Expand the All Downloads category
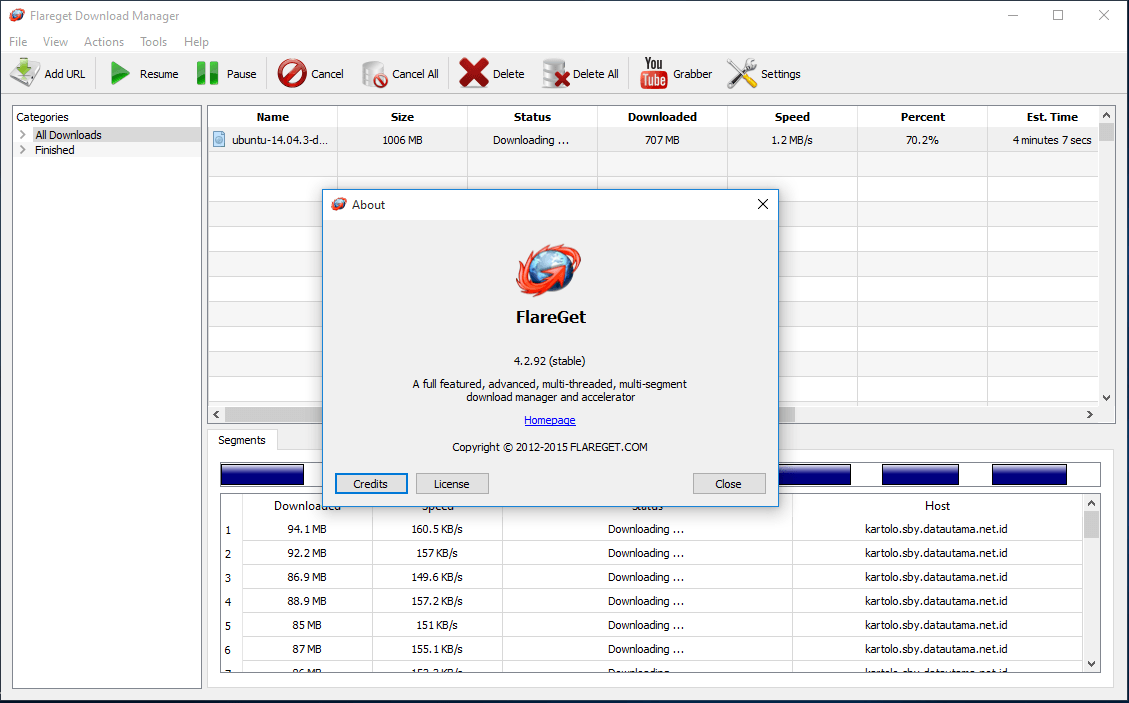 point(23,135)
